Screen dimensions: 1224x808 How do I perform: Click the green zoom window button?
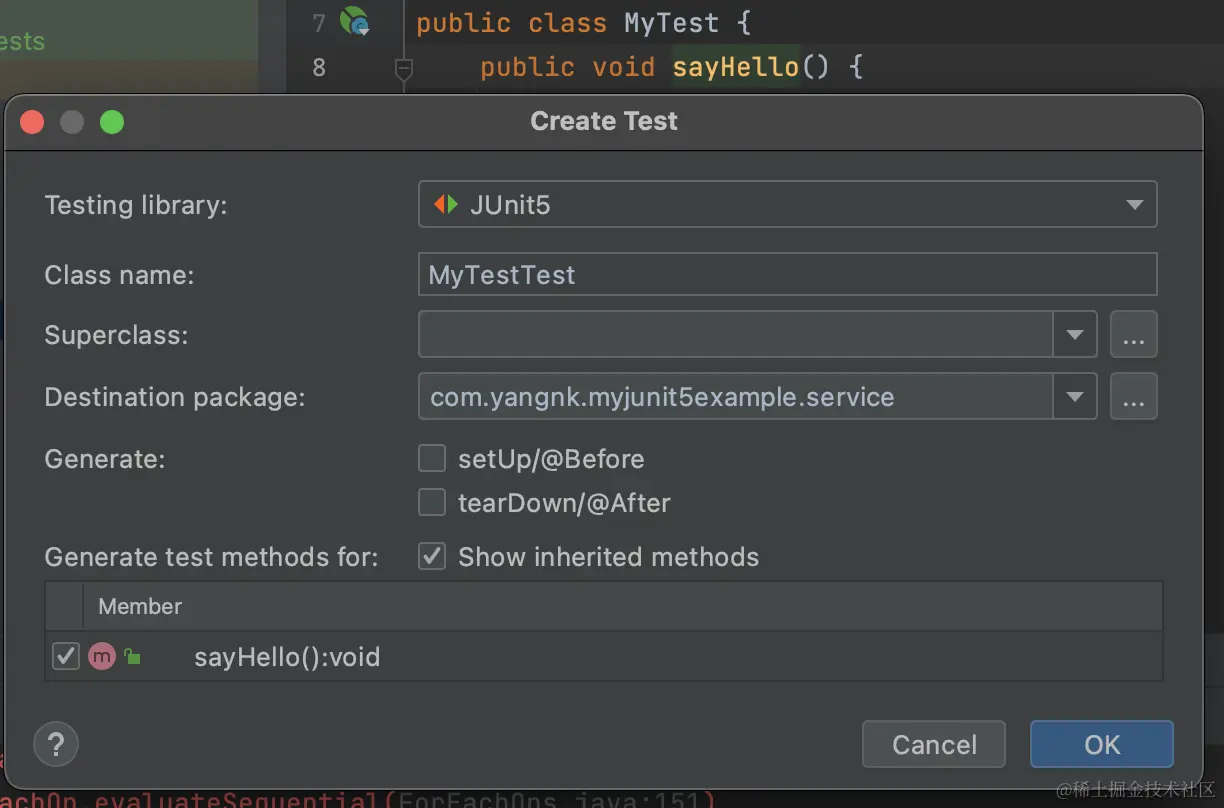point(112,122)
